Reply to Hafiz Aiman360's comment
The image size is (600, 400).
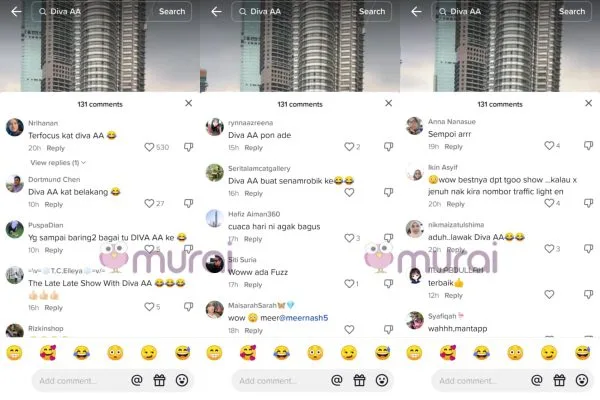point(253,239)
